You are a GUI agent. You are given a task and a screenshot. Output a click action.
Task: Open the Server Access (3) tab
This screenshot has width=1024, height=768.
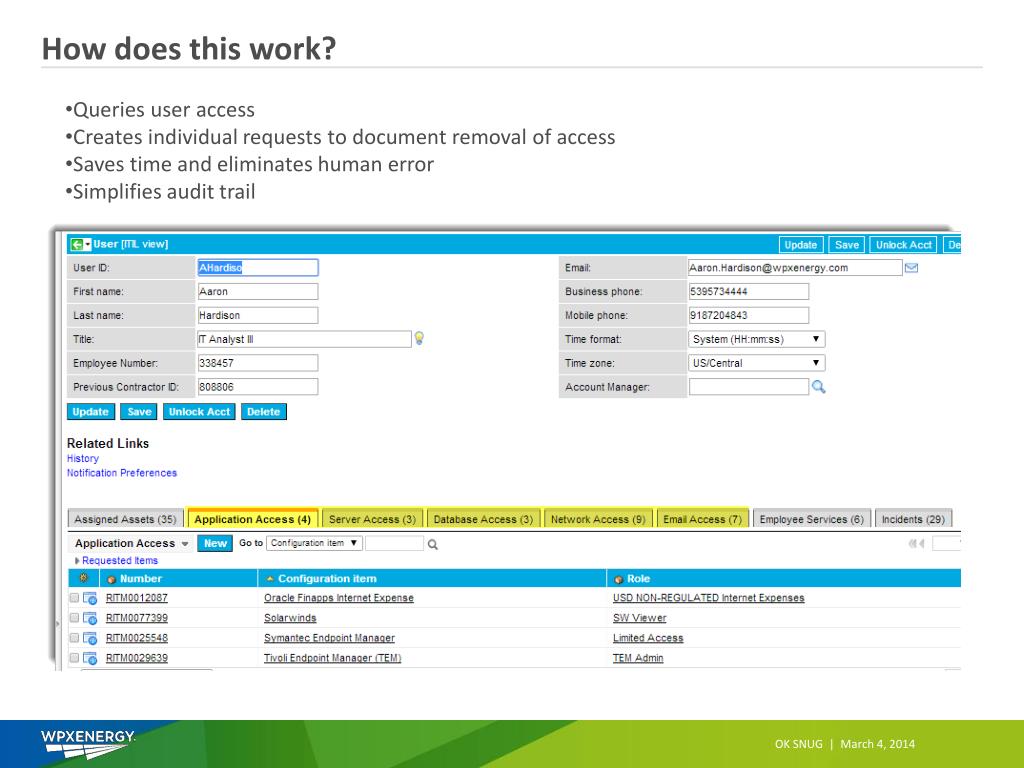pyautogui.click(x=372, y=519)
